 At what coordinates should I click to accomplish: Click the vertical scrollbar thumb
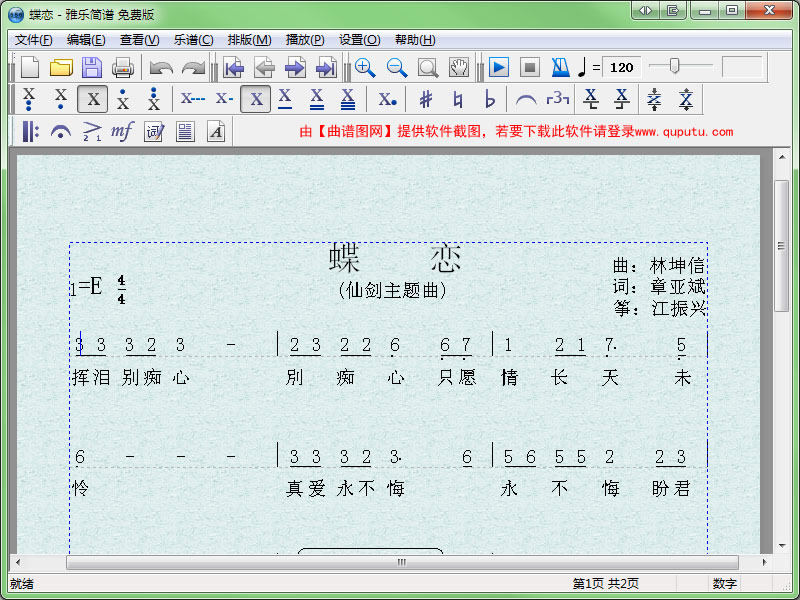point(781,246)
